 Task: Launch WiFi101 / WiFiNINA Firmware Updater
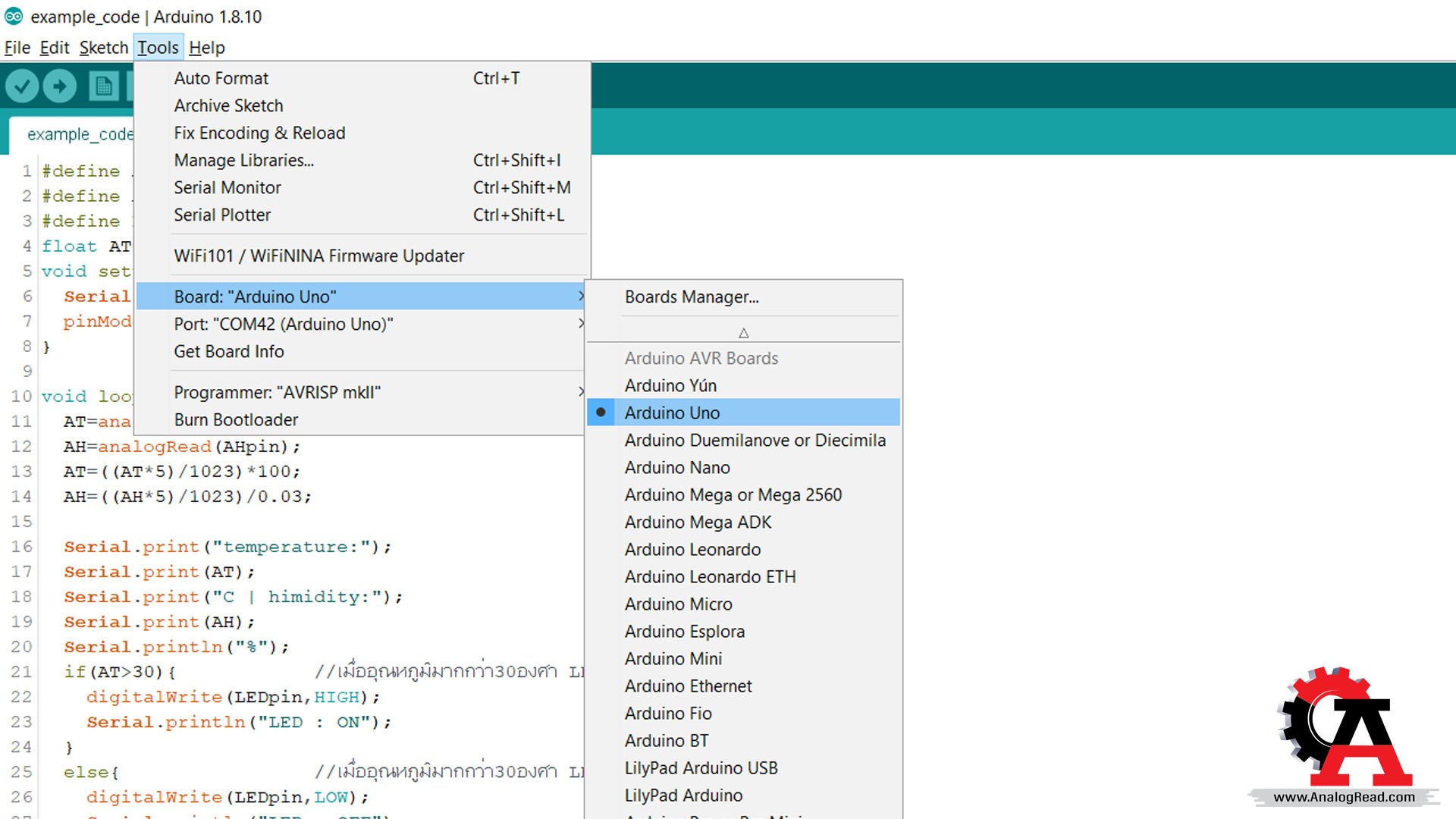(362, 256)
